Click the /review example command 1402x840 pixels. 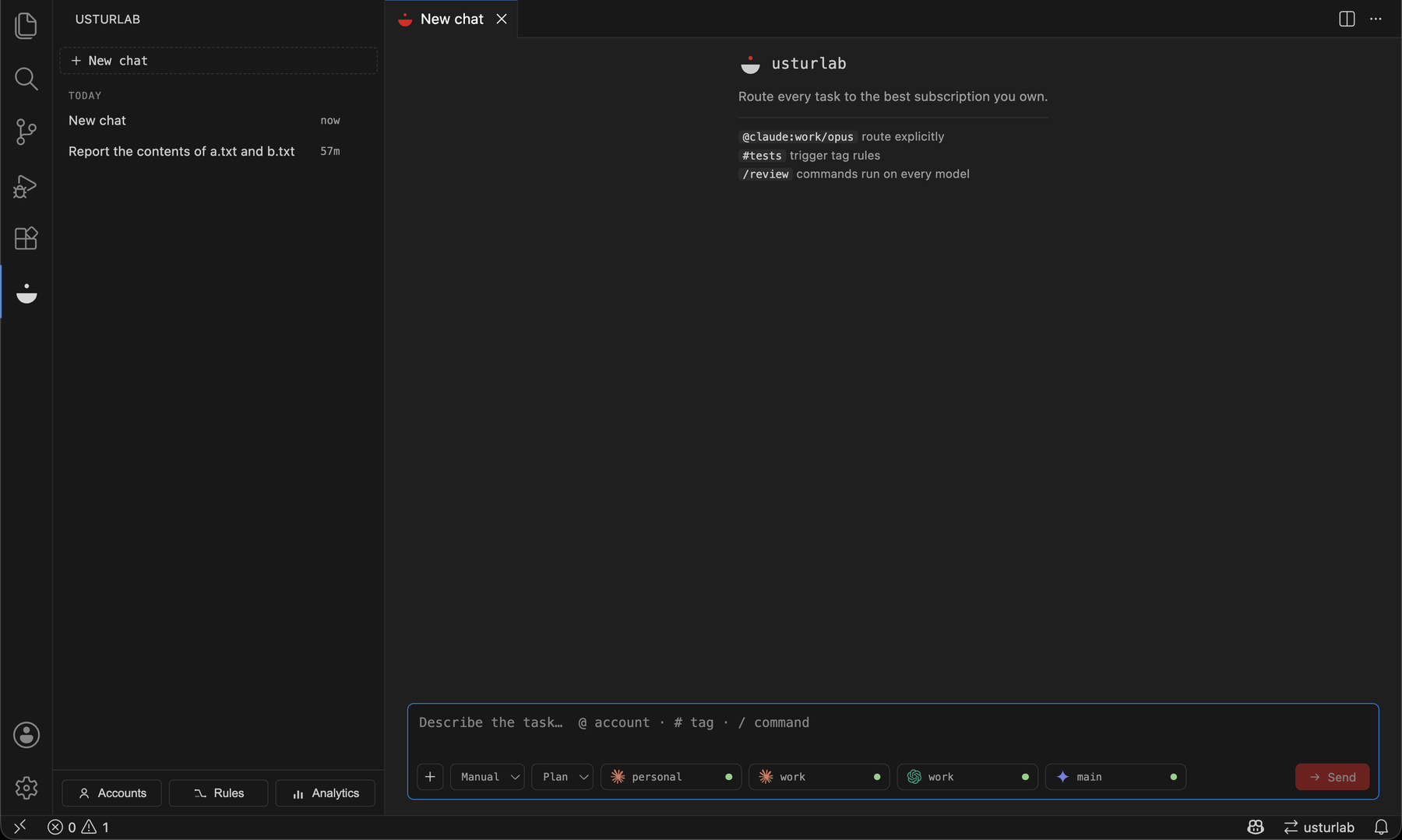coord(765,174)
